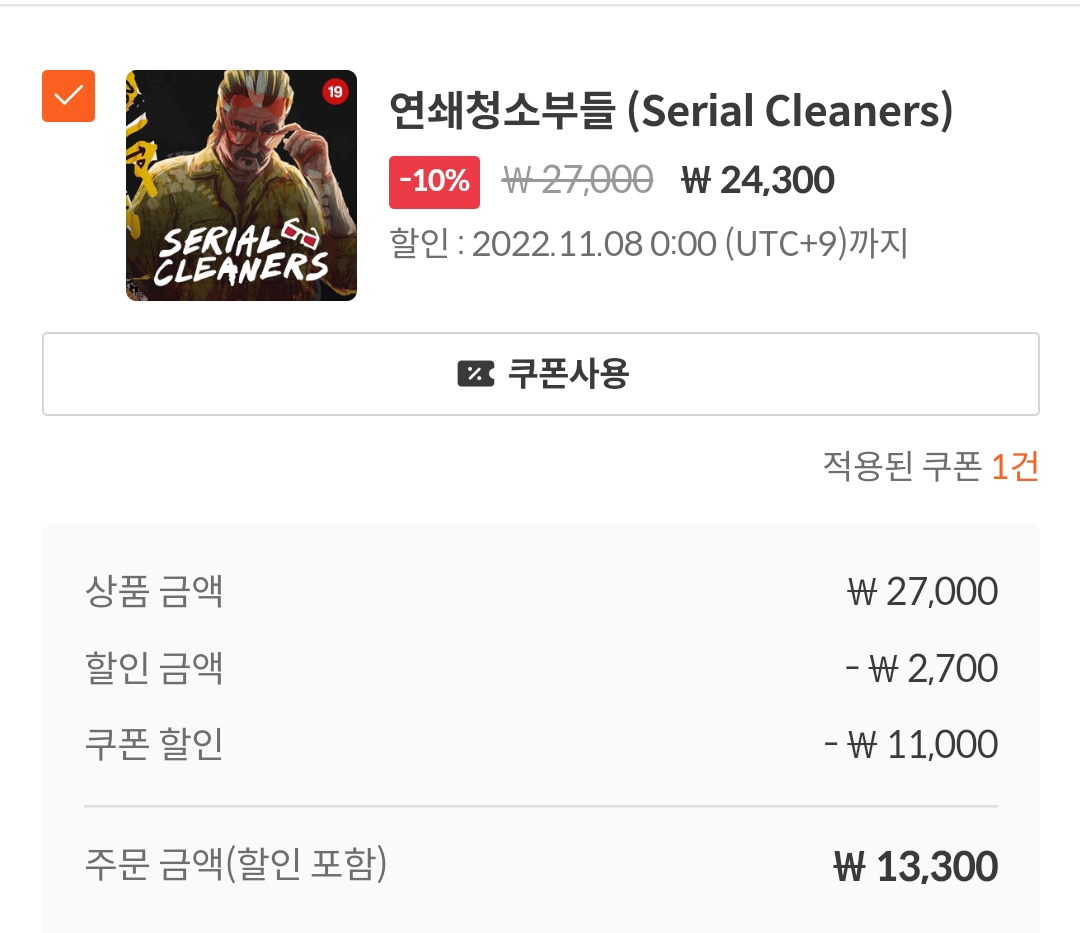Image resolution: width=1080 pixels, height=933 pixels.
Task: Click the 19 age rating badge
Action: click(x=335, y=93)
